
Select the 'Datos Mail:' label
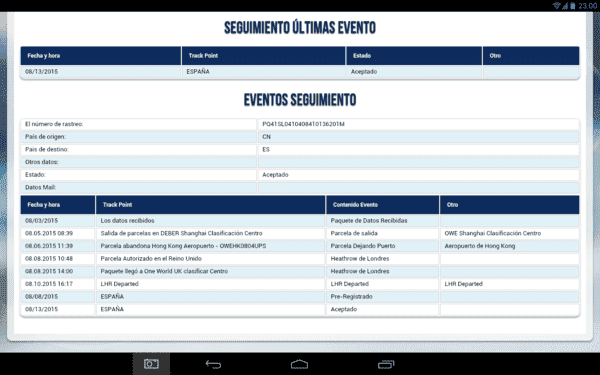[x=40, y=187]
